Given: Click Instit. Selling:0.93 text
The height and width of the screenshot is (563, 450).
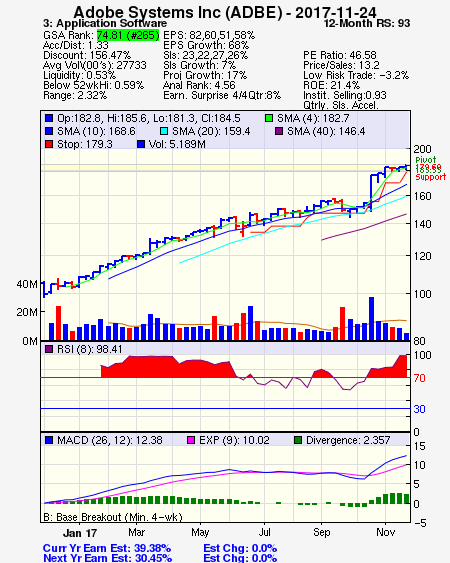Looking at the screenshot, I should coord(345,96).
